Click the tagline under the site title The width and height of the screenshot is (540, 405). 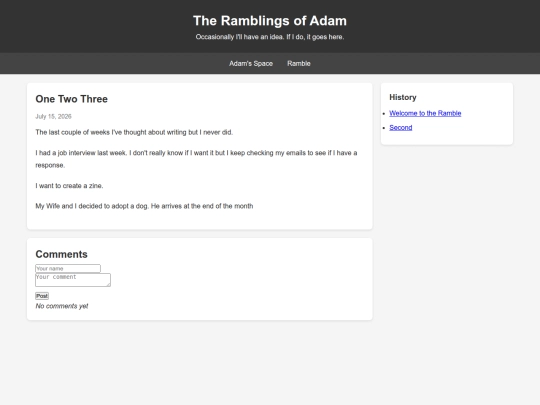coord(270,37)
